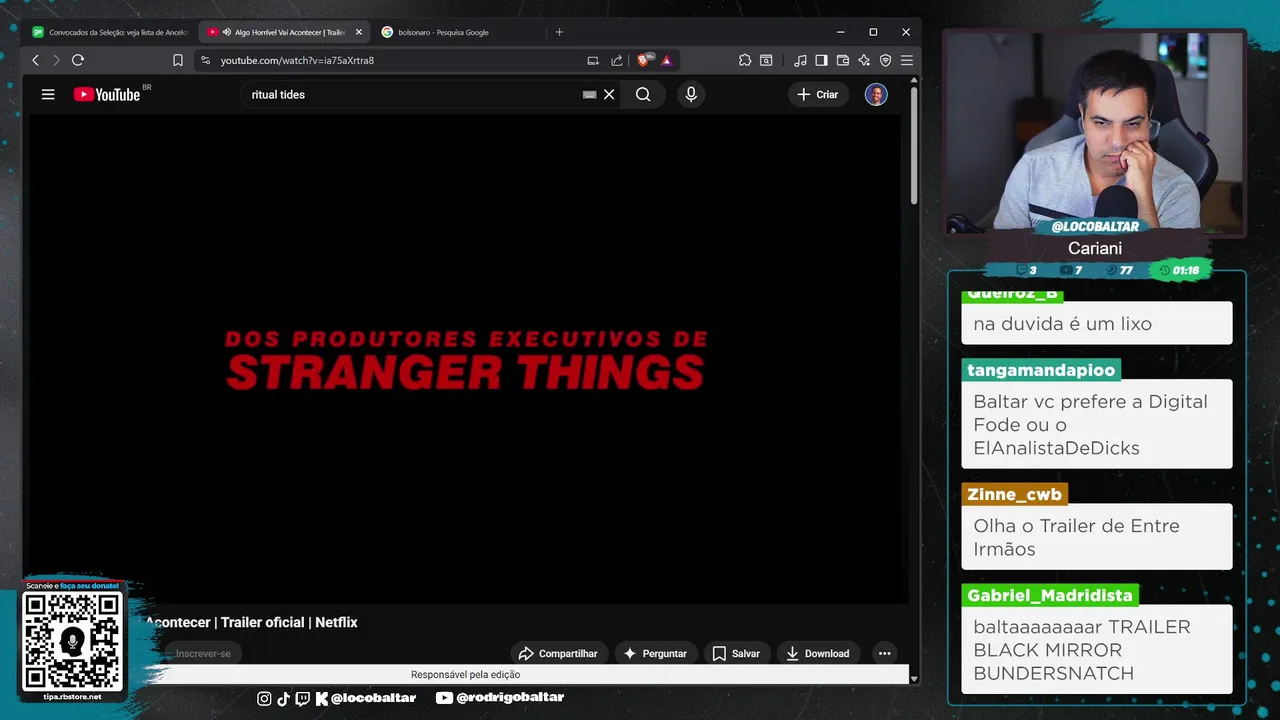
Task: Open the more actions three-dot menu
Action: click(x=884, y=653)
